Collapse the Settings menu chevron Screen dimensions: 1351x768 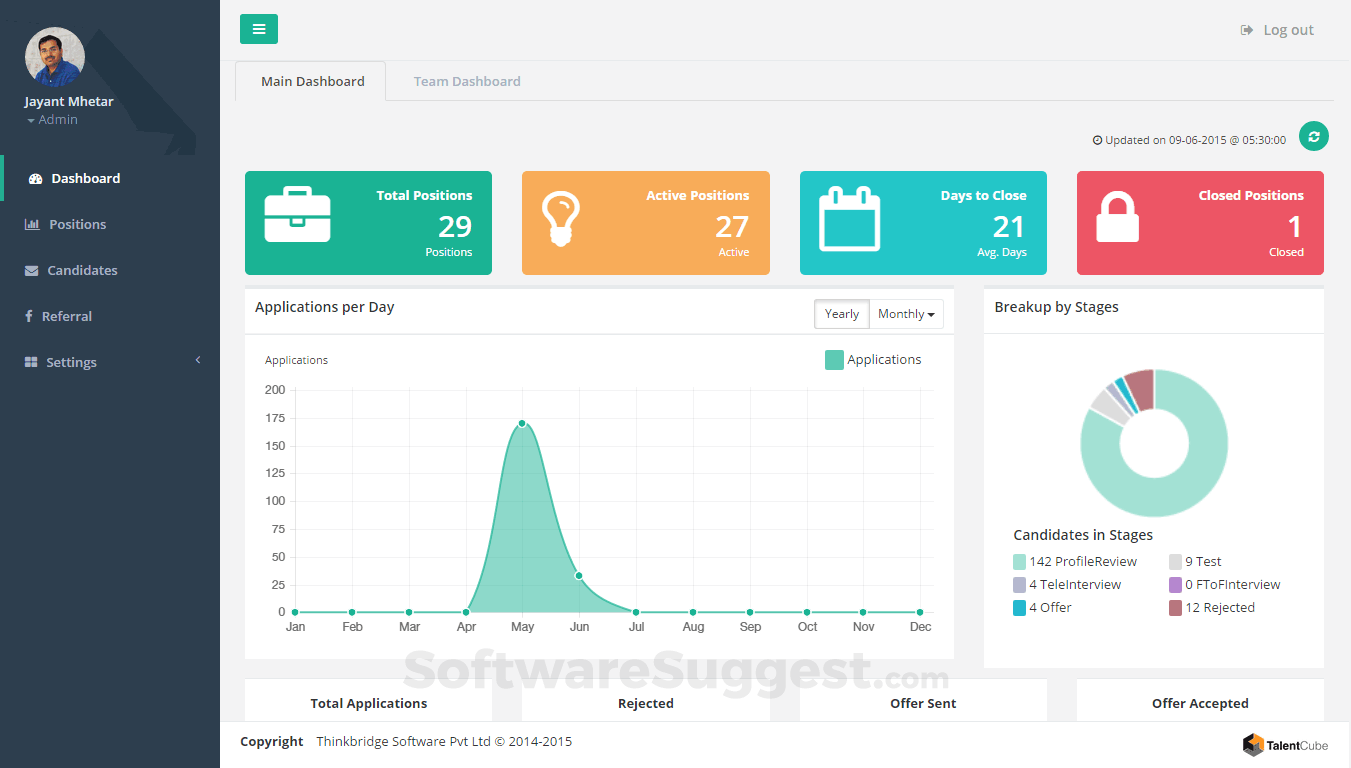[198, 360]
